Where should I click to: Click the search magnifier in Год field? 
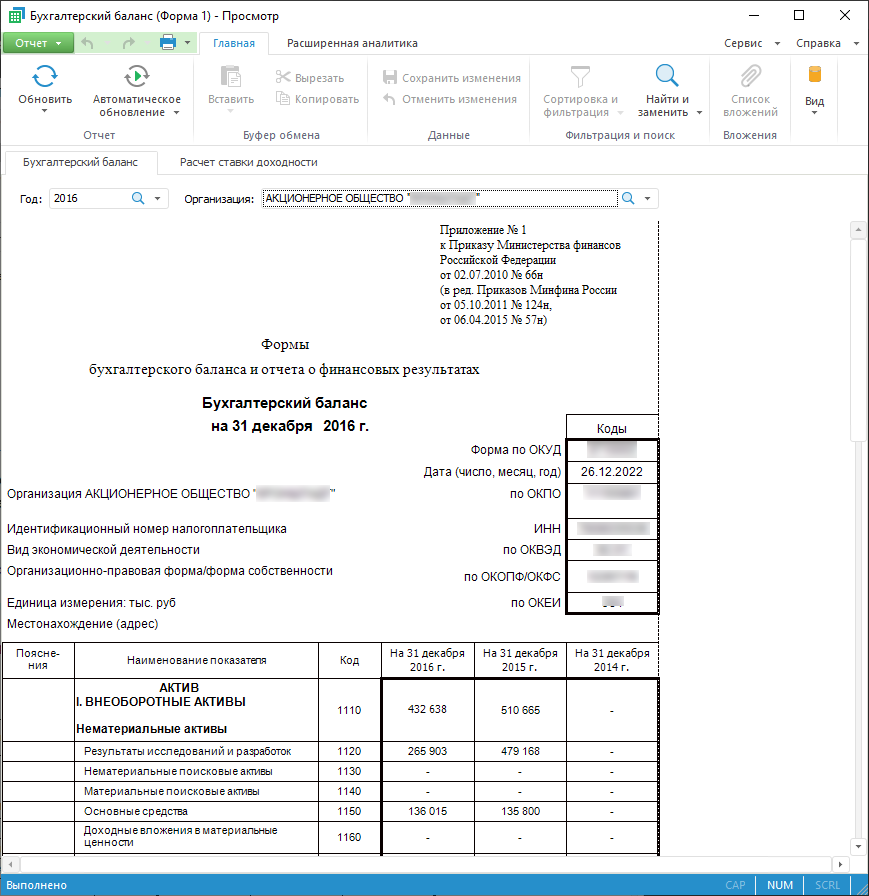coord(138,198)
